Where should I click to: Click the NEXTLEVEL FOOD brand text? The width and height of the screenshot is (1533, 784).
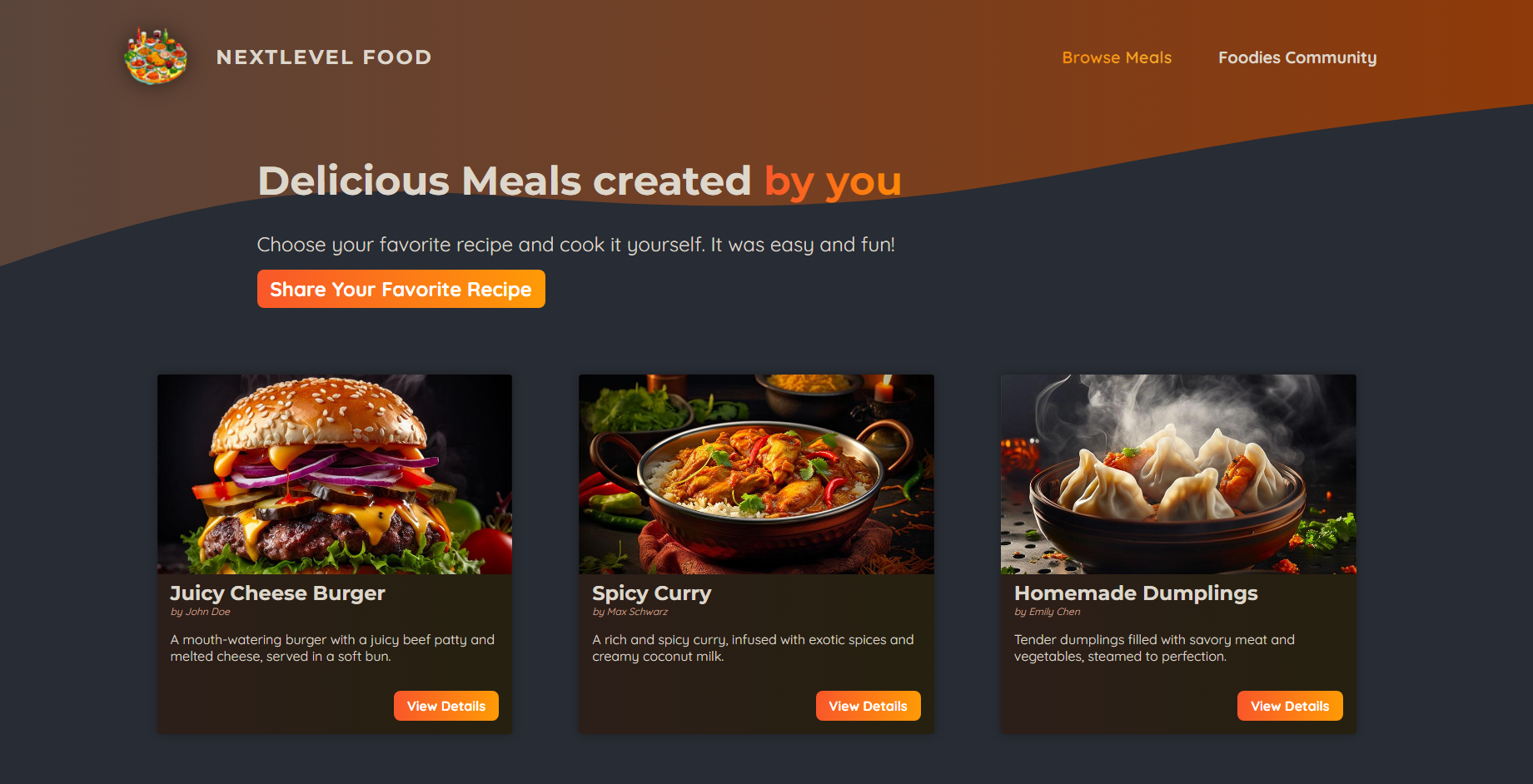pyautogui.click(x=324, y=57)
